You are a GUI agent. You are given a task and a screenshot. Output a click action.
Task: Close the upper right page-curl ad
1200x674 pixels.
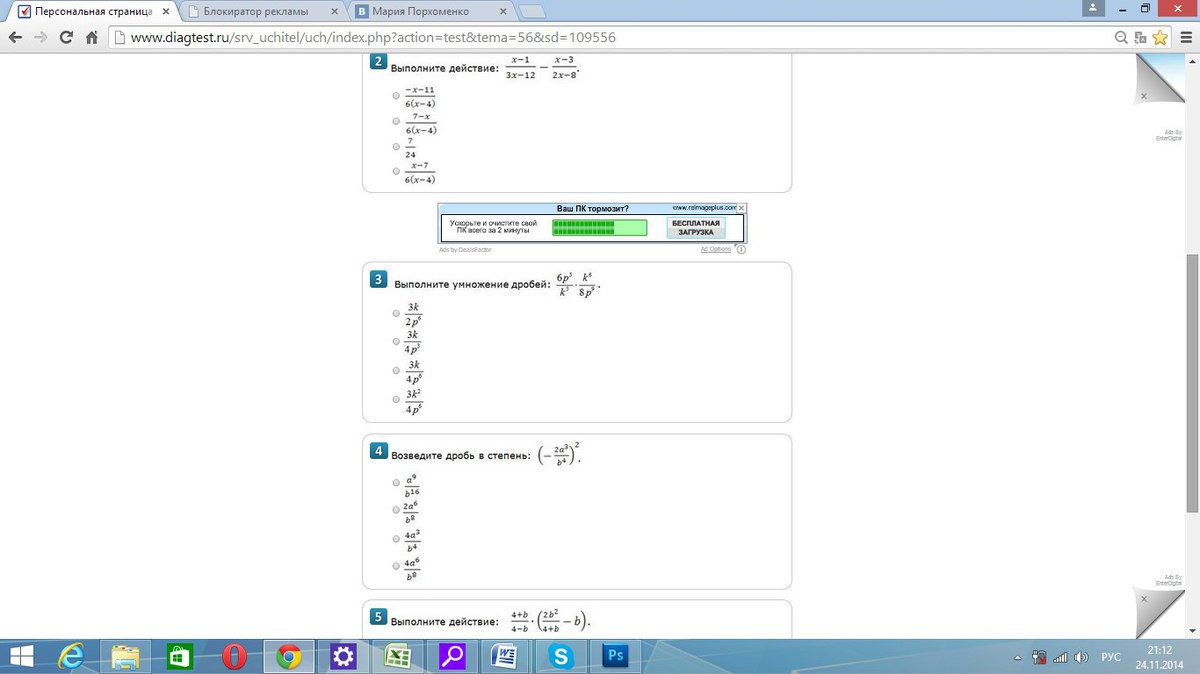[x=1144, y=96]
